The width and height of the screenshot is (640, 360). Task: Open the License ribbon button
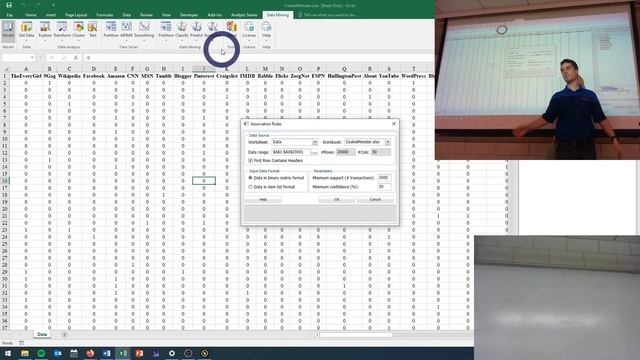pos(249,30)
